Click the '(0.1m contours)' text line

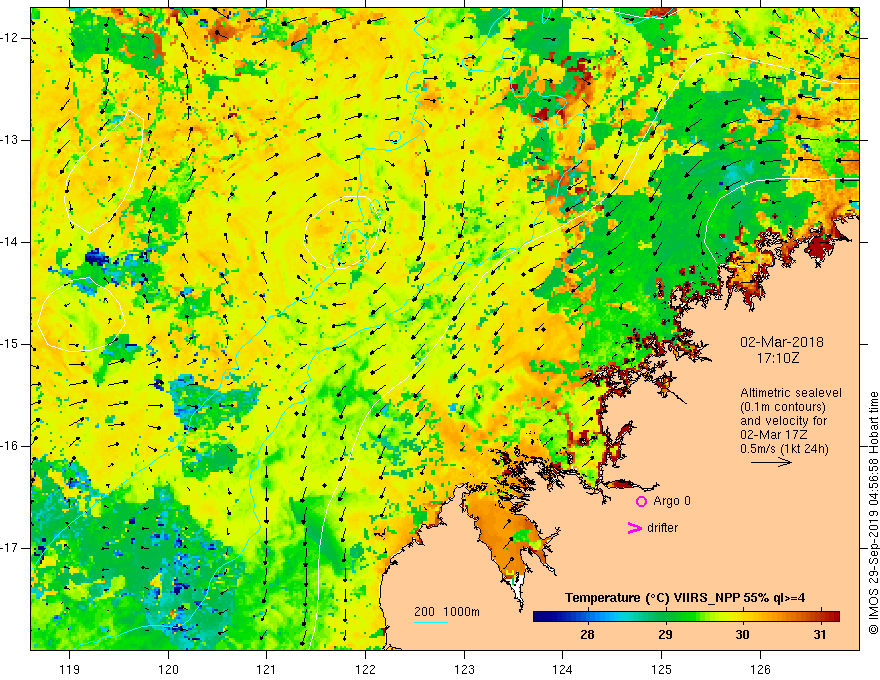click(782, 407)
